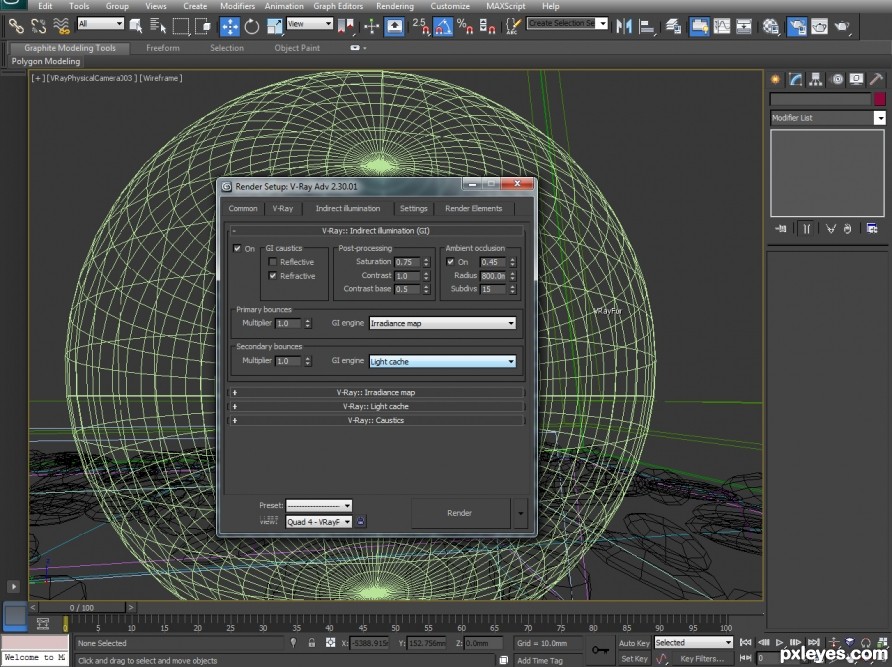Toggle GI On checkbox
Viewport: 892px width, 667px height.
click(237, 248)
